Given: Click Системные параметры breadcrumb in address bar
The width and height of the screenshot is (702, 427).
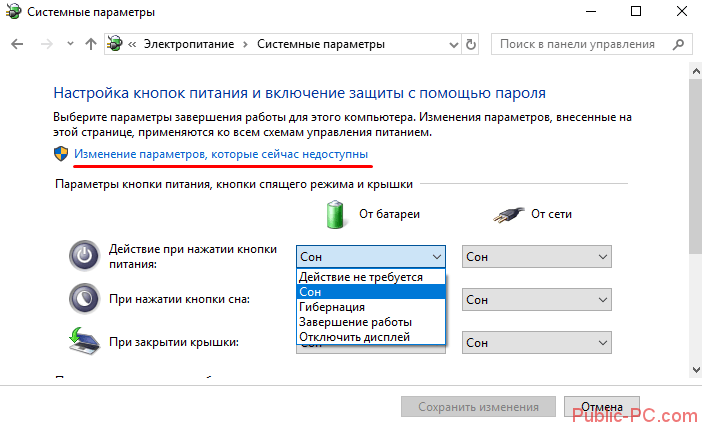Looking at the screenshot, I should tap(321, 44).
